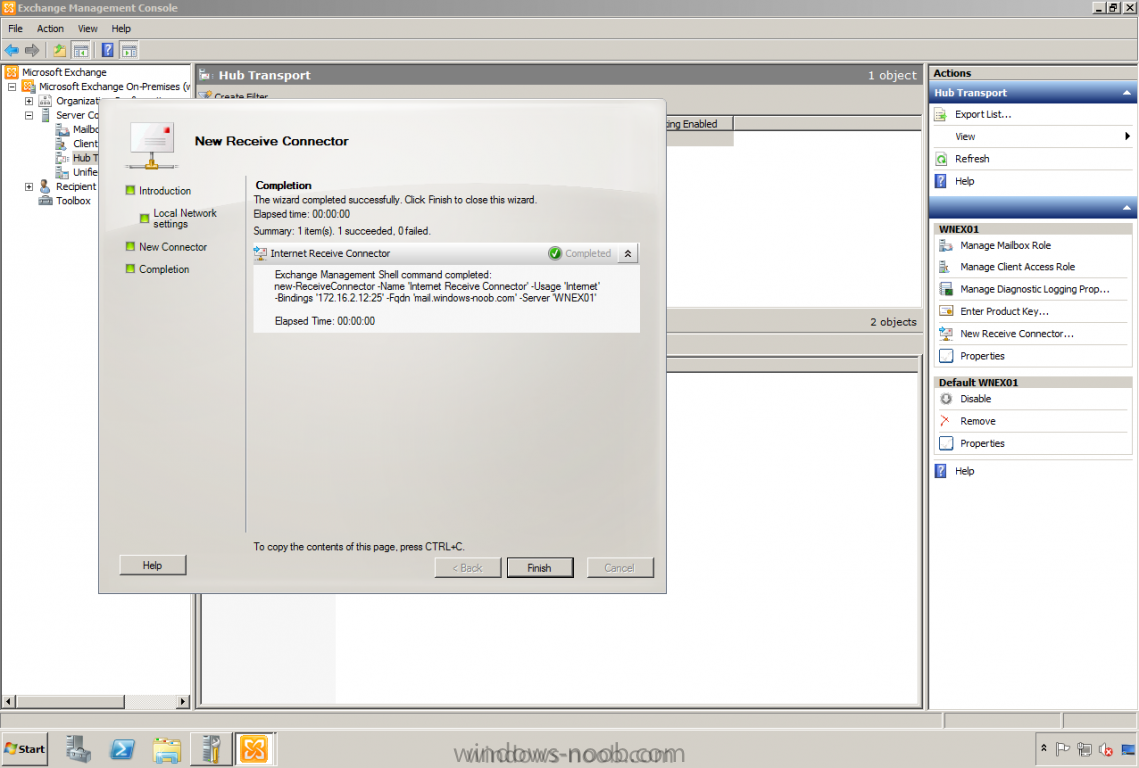
Task: Click the blue Help toolbar icon
Action: 108,50
